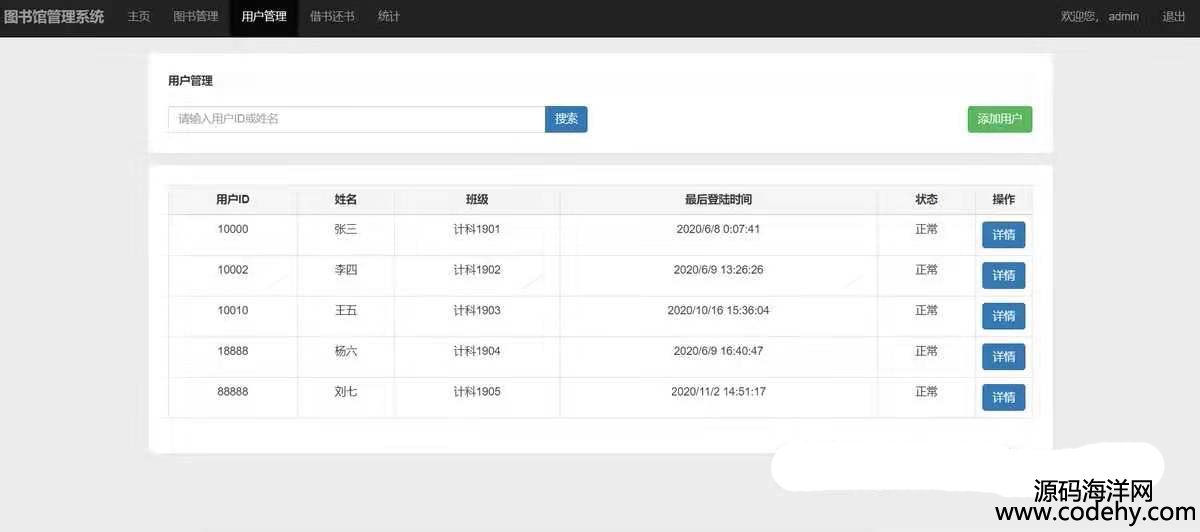Click the 用户ID column header

point(232,200)
